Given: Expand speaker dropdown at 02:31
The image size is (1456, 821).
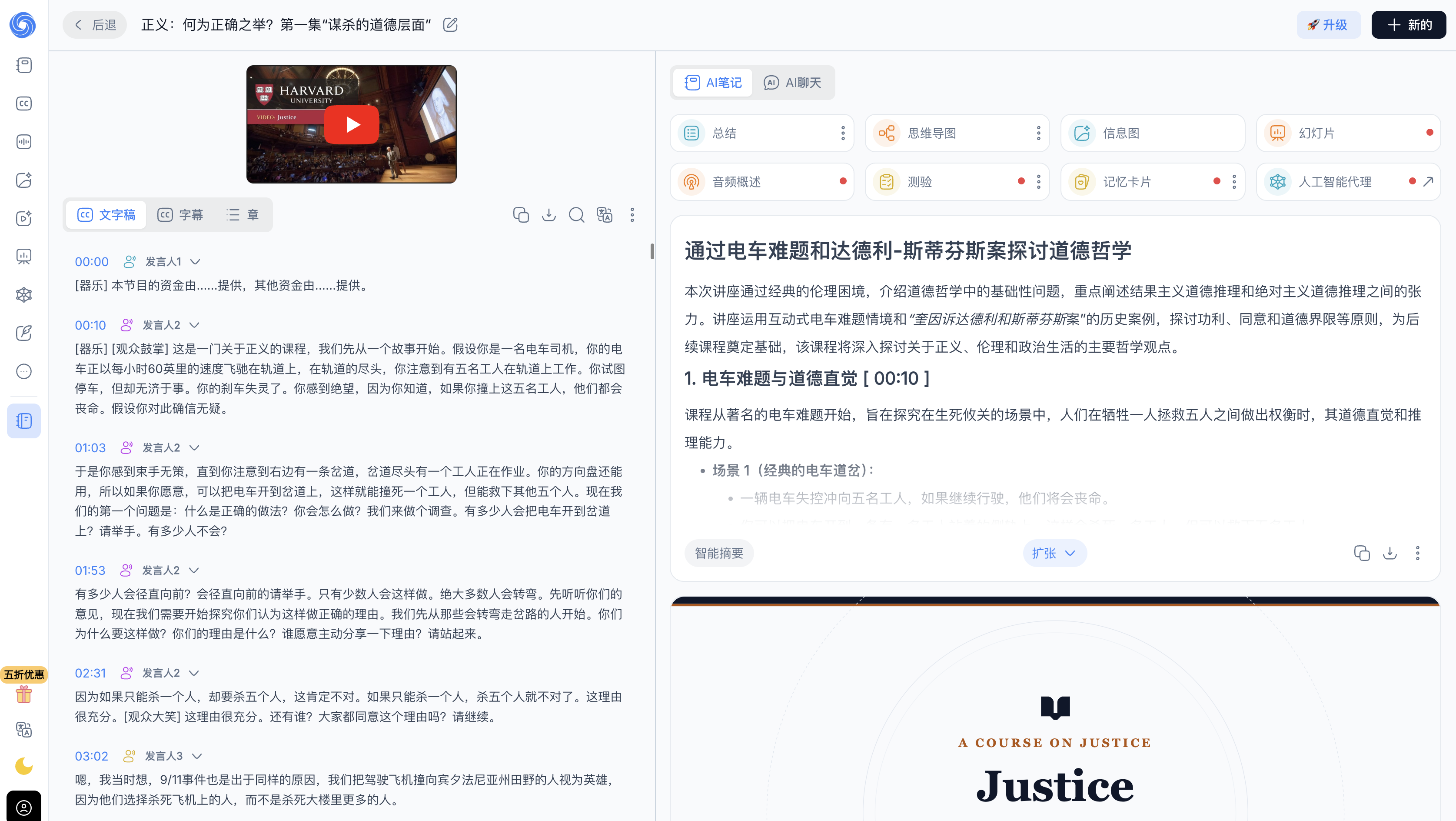Looking at the screenshot, I should (193, 674).
